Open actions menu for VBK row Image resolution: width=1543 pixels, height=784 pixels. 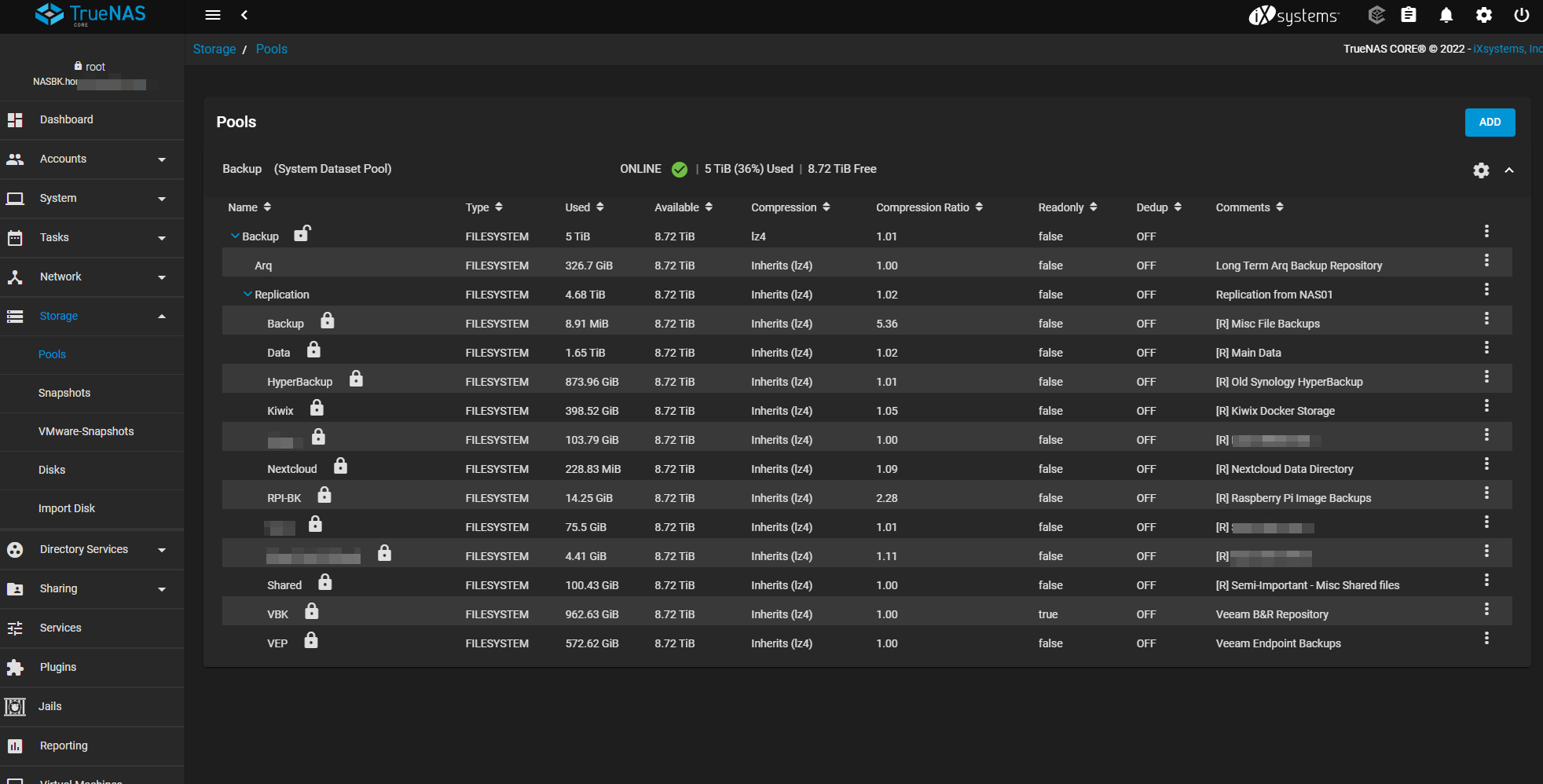[x=1486, y=609]
